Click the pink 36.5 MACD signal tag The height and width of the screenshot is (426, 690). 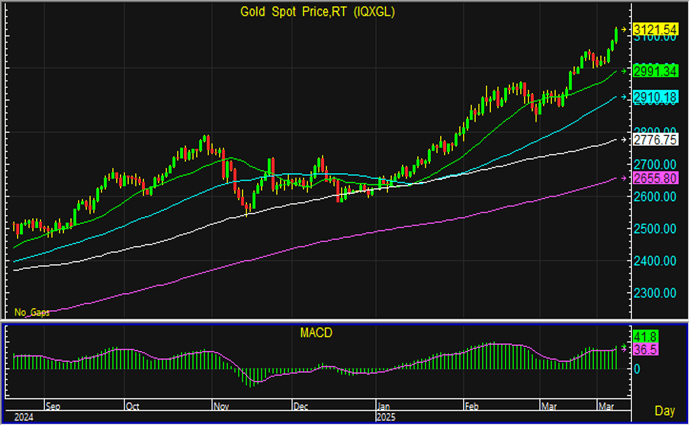coord(646,351)
